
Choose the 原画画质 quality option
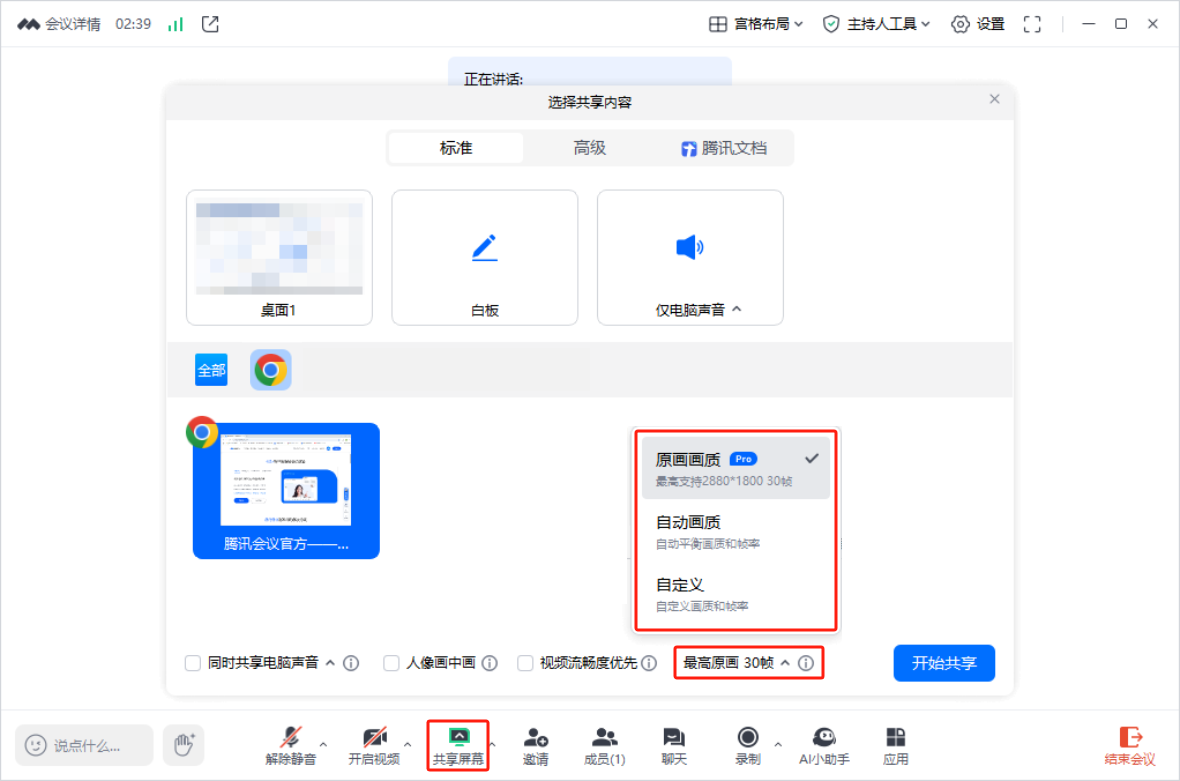pyautogui.click(x=735, y=467)
